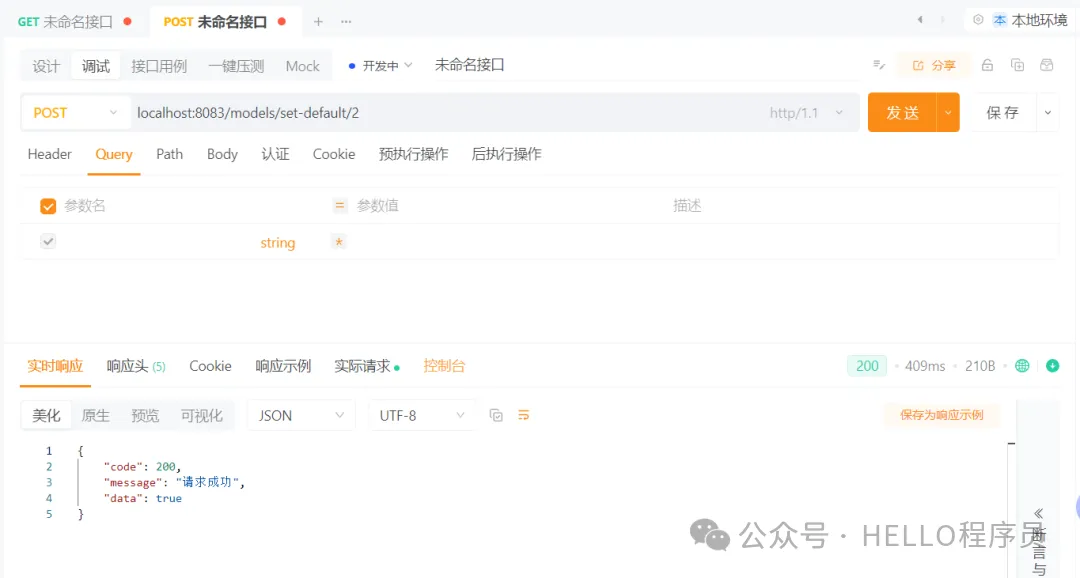Image resolution: width=1080 pixels, height=578 pixels.
Task: Click the clone interface icon near top right
Action: [1016, 64]
